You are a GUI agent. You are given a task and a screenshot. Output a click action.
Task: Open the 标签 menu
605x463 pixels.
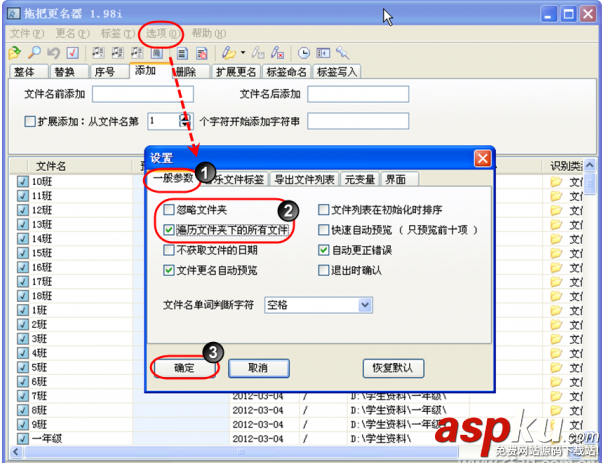118,34
